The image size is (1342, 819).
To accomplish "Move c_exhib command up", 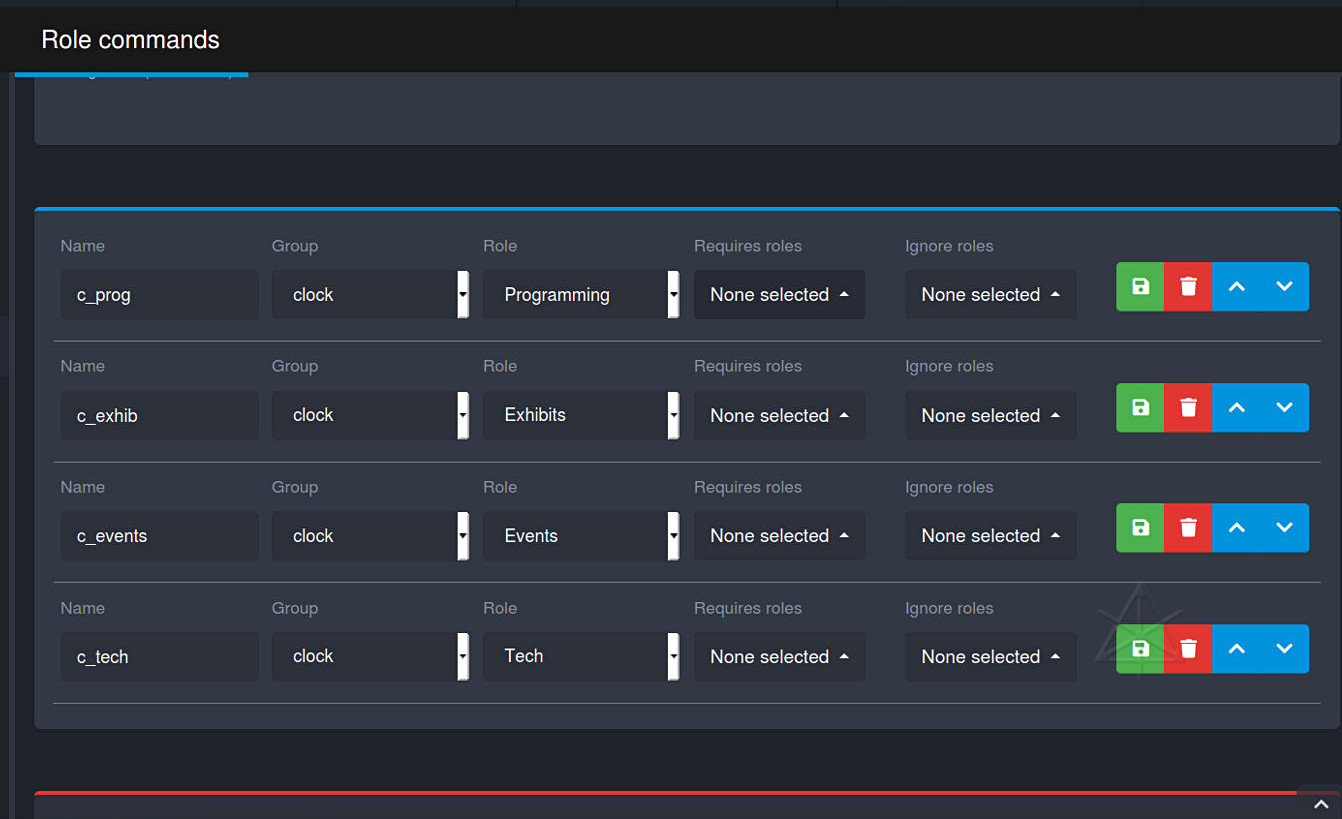I will (x=1236, y=408).
